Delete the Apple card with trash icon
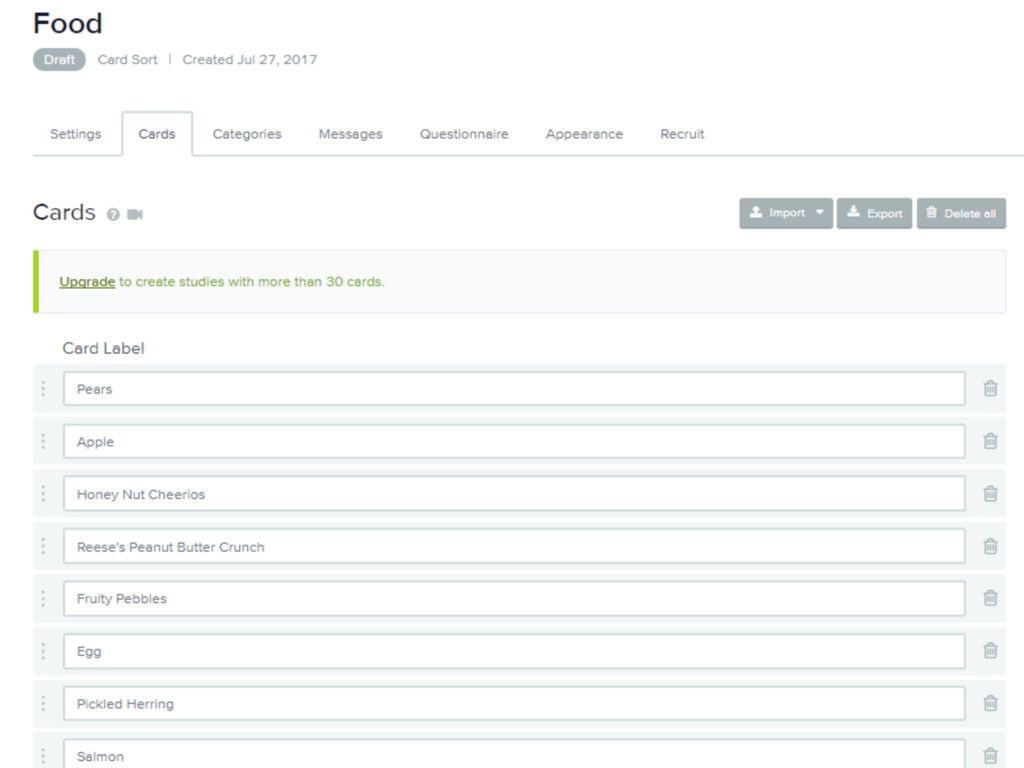This screenshot has height=768, width=1024. click(x=990, y=441)
